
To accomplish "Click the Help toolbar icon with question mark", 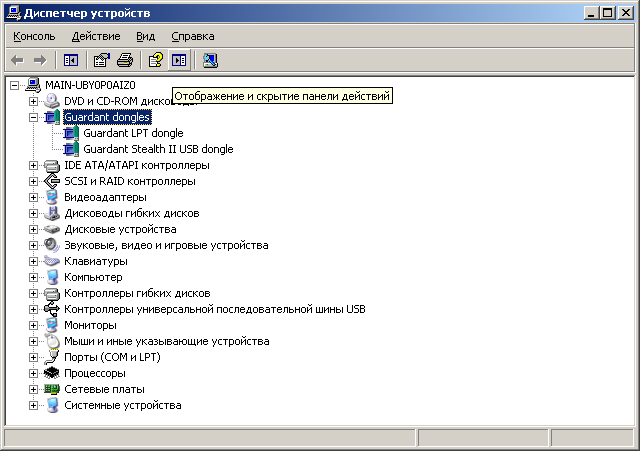I will pos(156,61).
